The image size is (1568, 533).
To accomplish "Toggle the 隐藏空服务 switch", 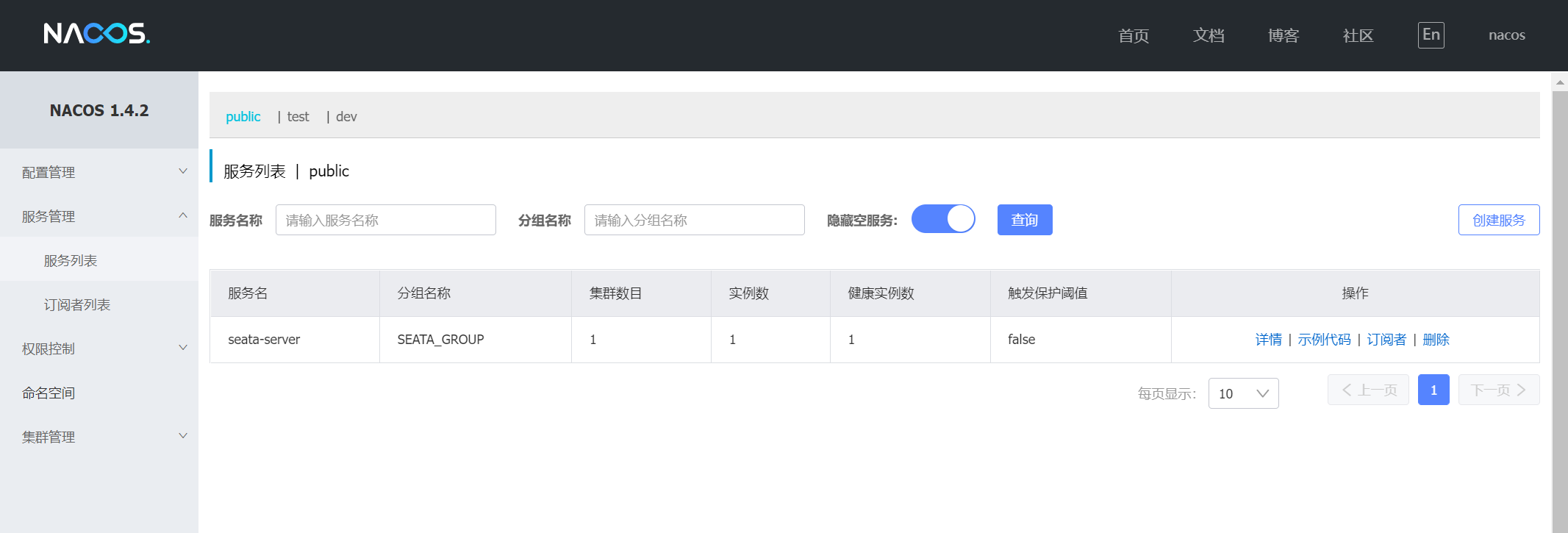I will [x=943, y=219].
